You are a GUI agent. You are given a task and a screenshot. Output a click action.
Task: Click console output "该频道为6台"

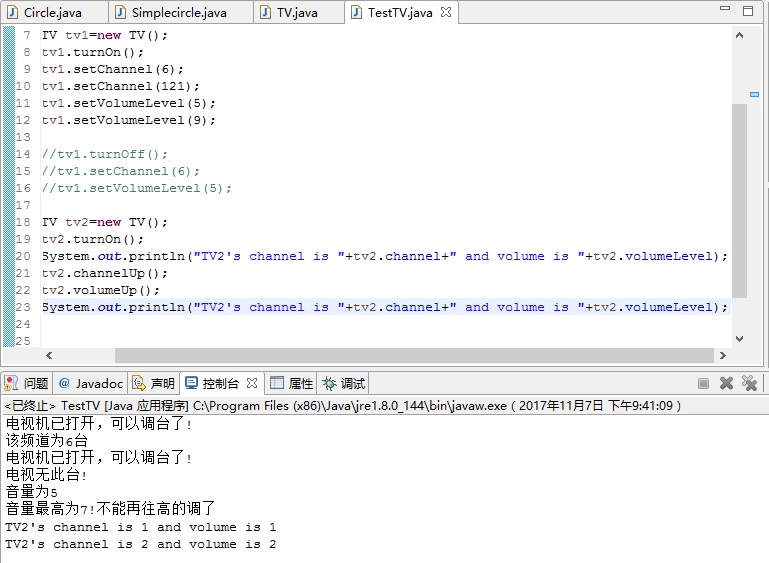coord(47,440)
